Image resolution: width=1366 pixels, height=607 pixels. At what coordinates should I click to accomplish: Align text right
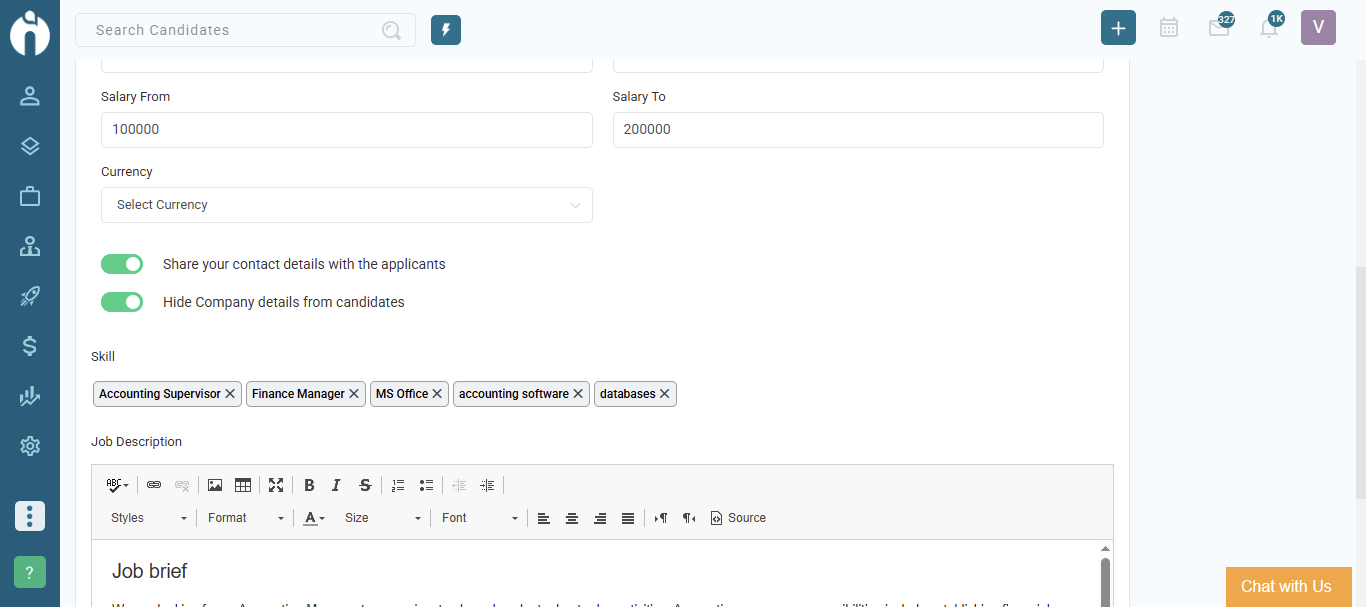point(600,518)
